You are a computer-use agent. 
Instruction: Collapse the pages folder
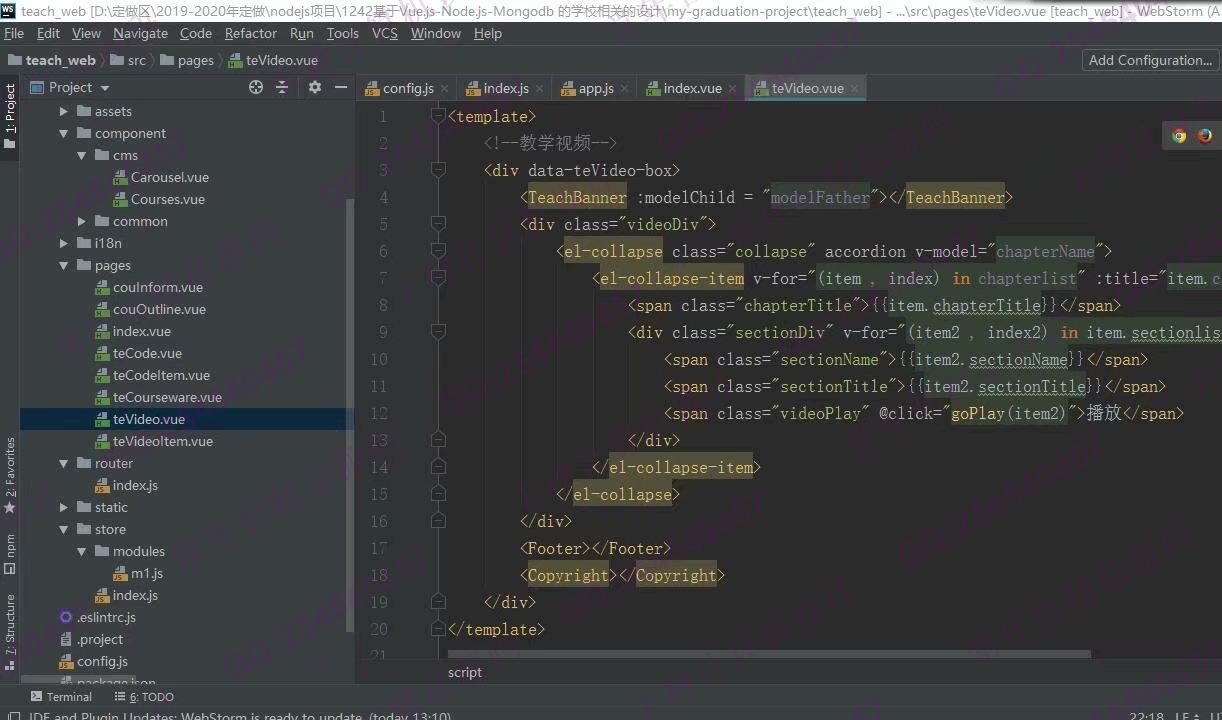click(64, 265)
